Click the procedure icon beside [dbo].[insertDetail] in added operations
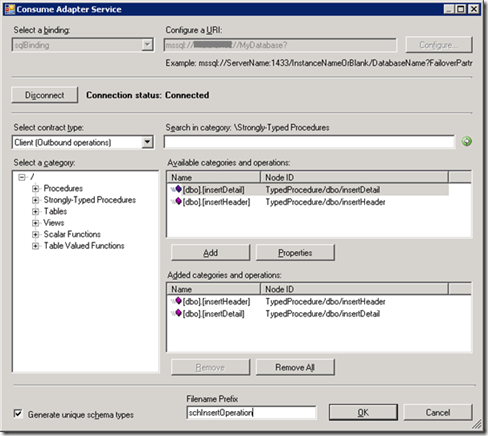The height and width of the screenshot is (436, 488). tap(177, 313)
